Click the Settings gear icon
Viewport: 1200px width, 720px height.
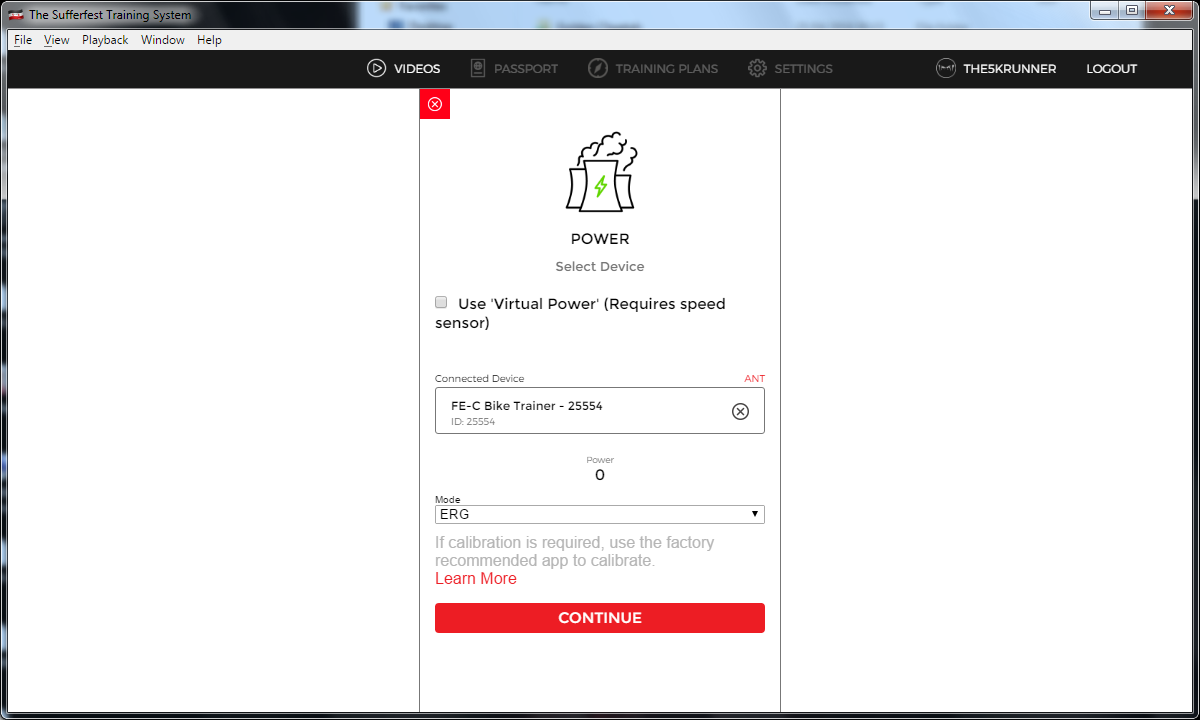pyautogui.click(x=757, y=69)
